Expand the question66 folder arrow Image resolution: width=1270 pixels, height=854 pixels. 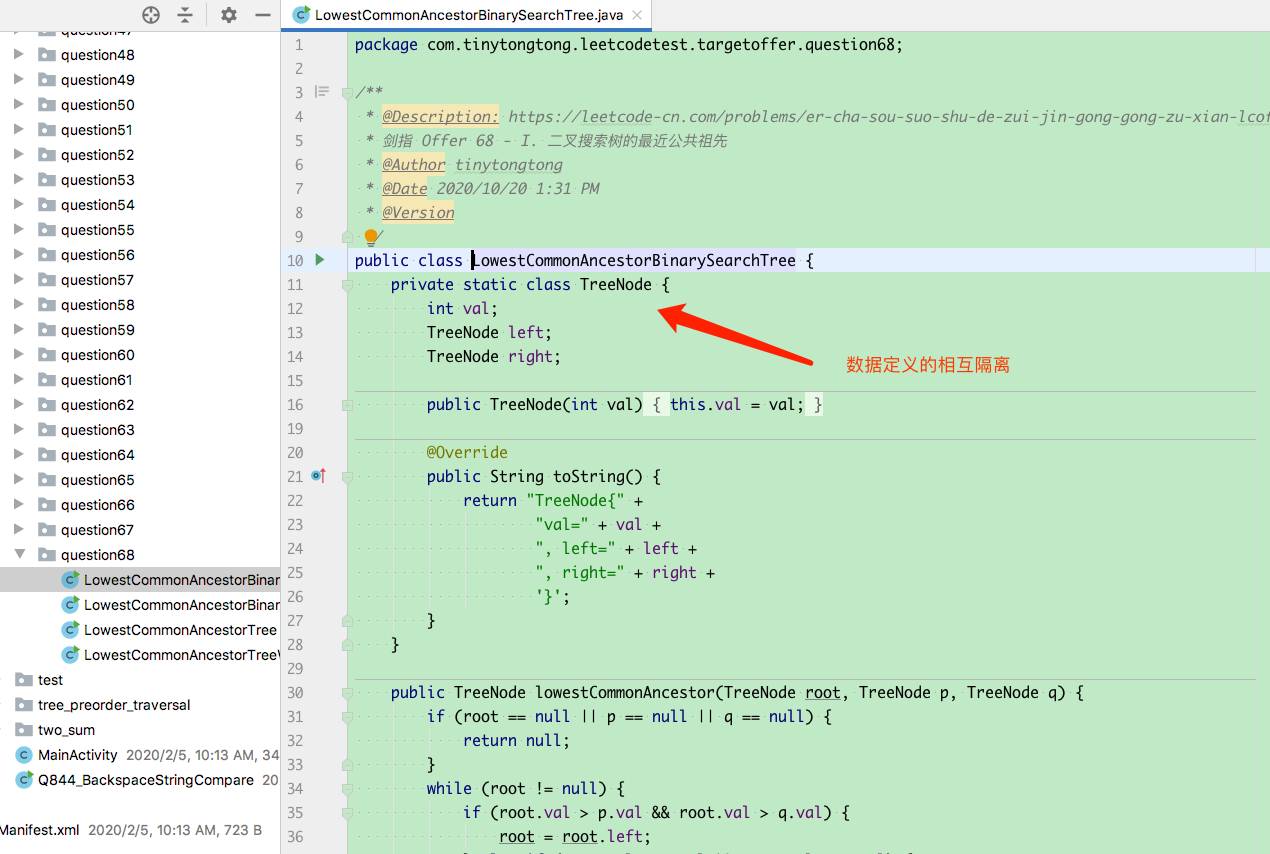(19, 505)
